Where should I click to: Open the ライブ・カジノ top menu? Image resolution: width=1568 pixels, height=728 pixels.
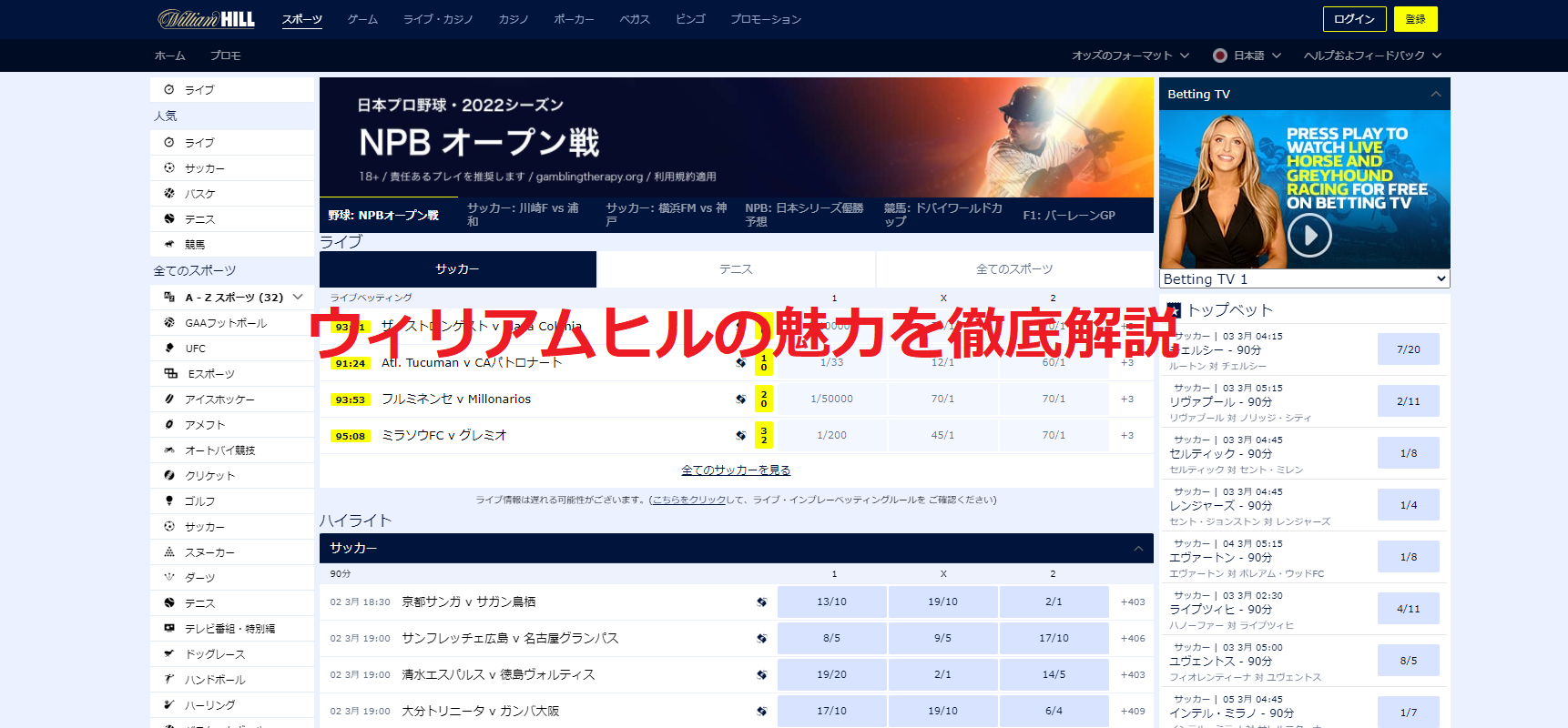point(438,19)
